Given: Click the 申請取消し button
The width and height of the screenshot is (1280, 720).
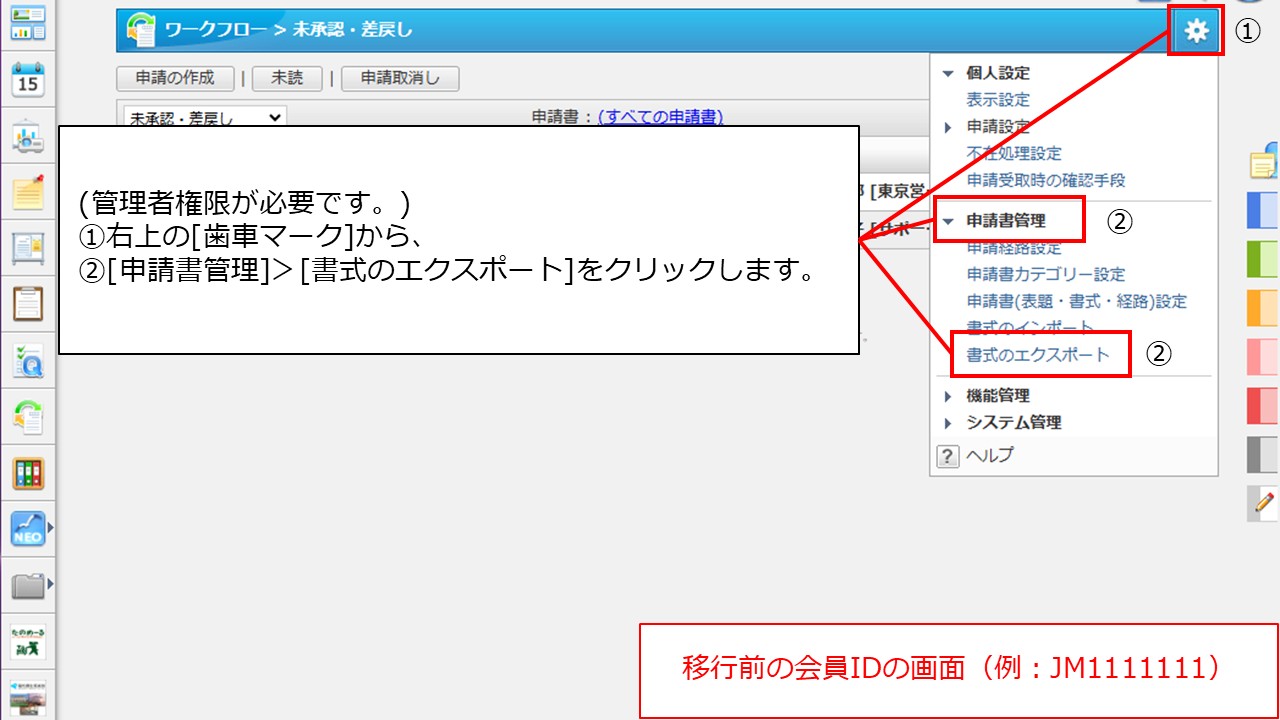Looking at the screenshot, I should point(400,79).
